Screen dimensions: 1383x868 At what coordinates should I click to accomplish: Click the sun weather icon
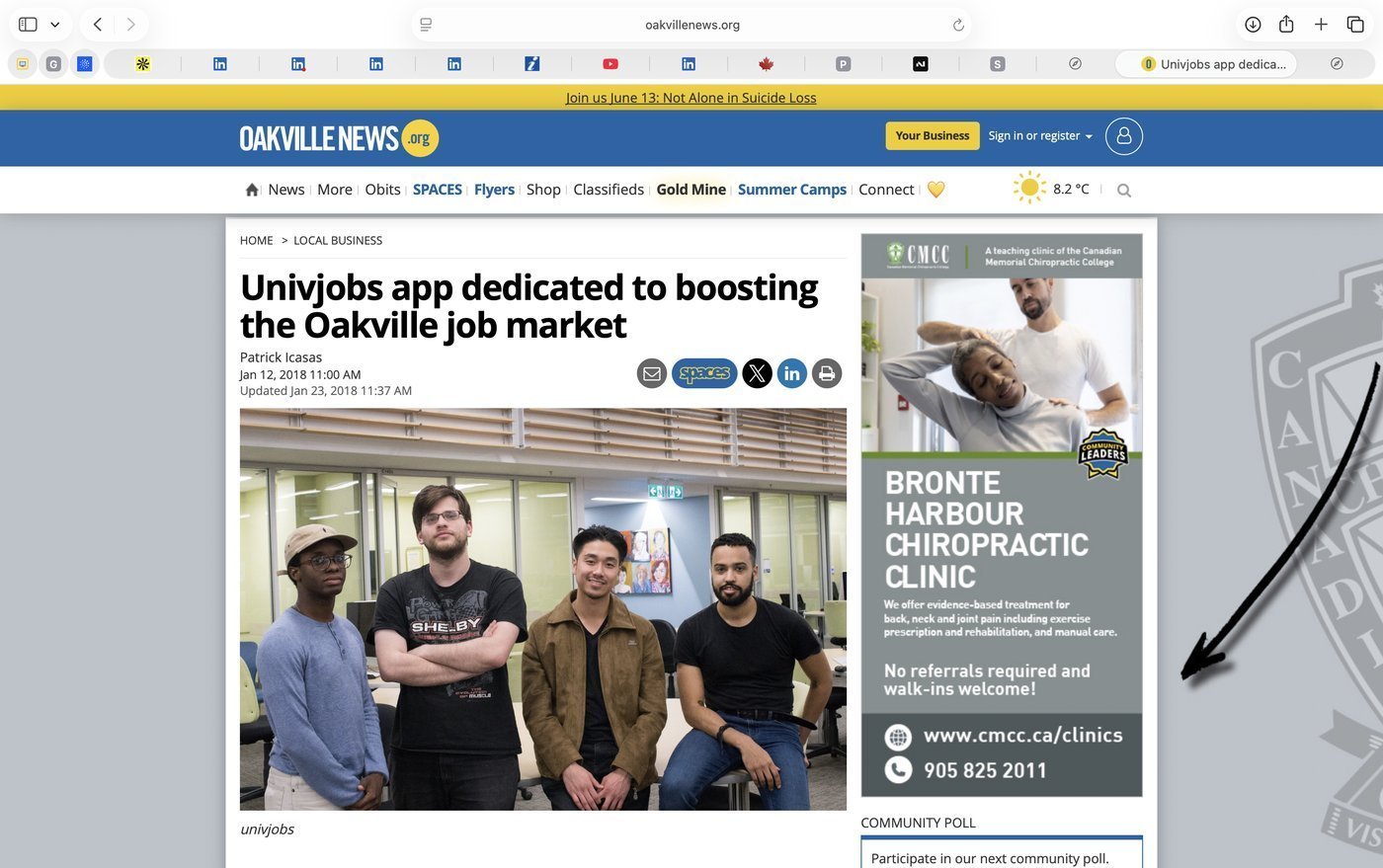pos(1029,188)
